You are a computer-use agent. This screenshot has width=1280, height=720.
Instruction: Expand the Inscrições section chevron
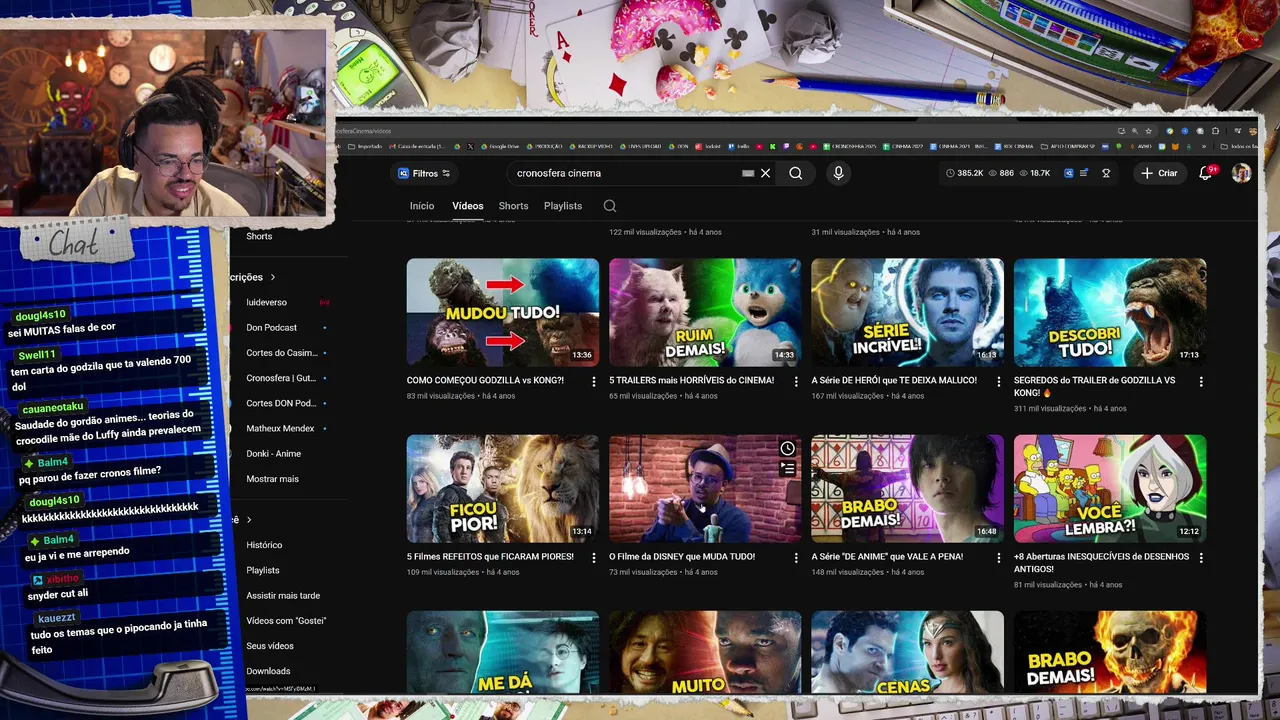[x=272, y=277]
